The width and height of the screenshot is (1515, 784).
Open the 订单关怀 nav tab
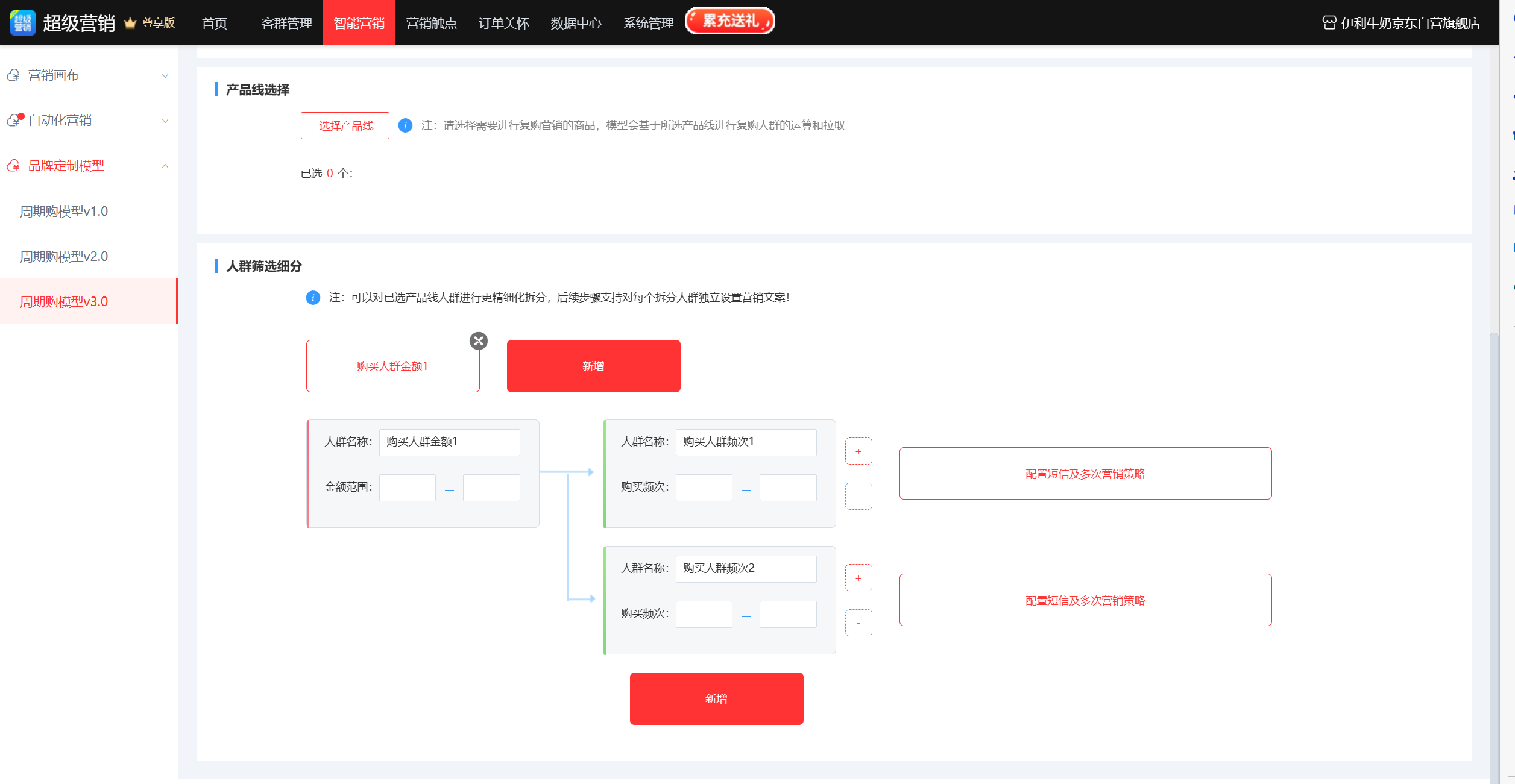pyautogui.click(x=504, y=23)
